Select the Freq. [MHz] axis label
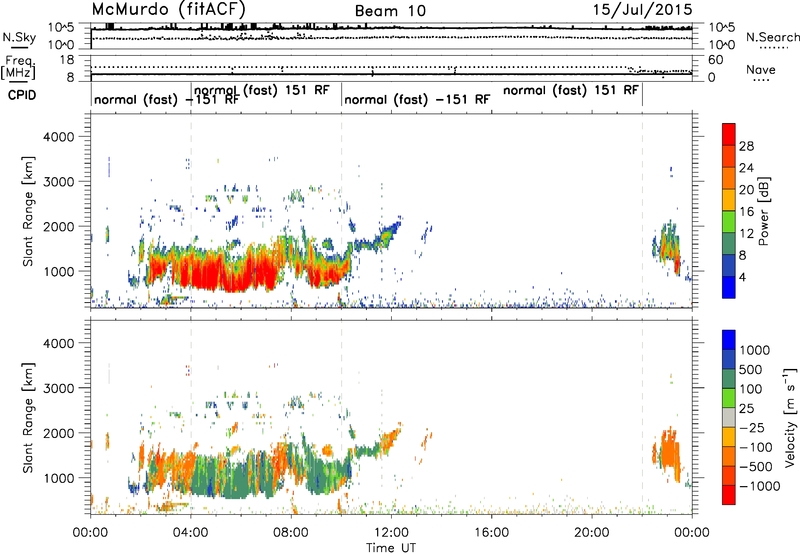The width and height of the screenshot is (800, 554). [x=18, y=67]
